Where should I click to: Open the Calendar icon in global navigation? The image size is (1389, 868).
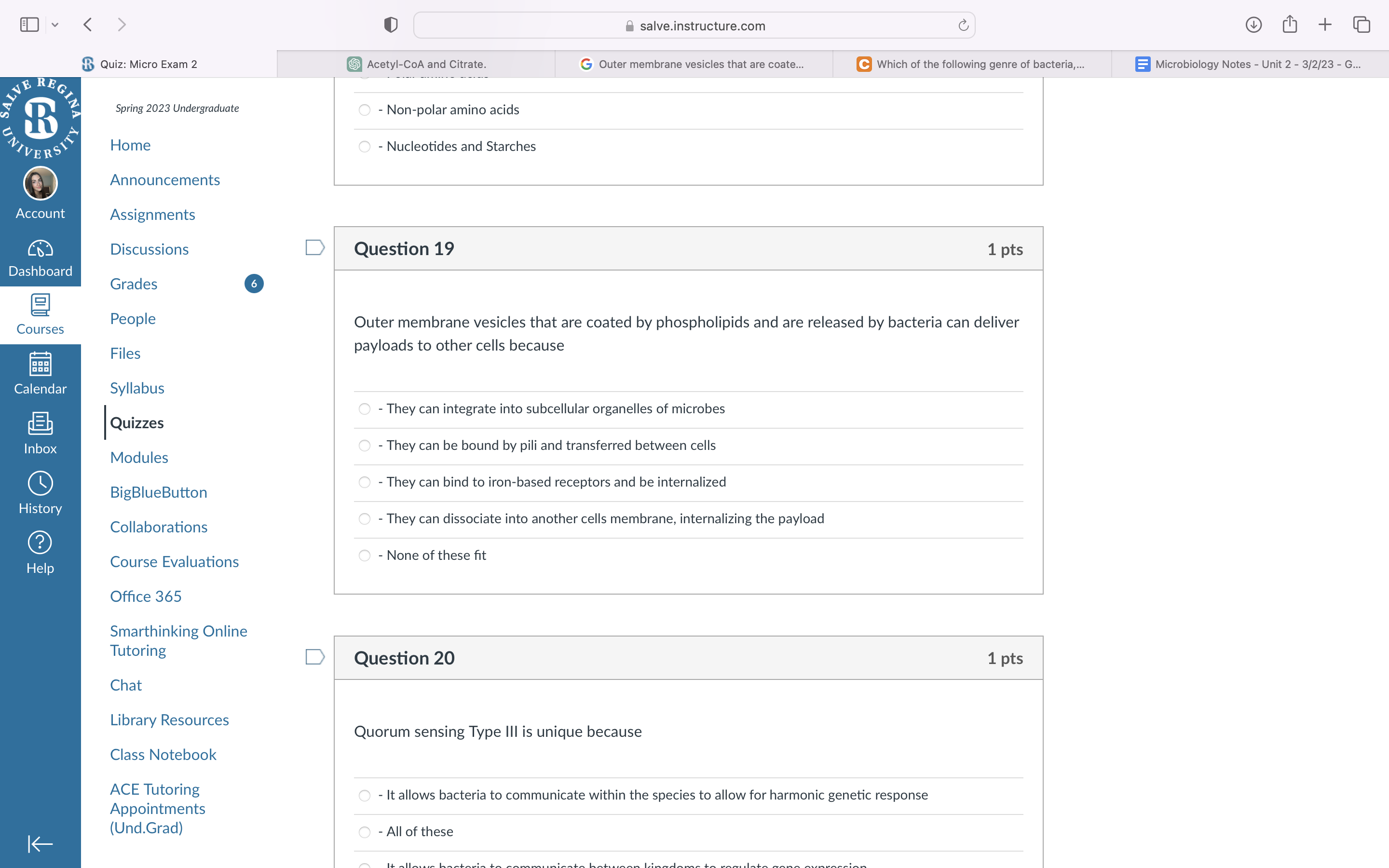click(x=40, y=365)
